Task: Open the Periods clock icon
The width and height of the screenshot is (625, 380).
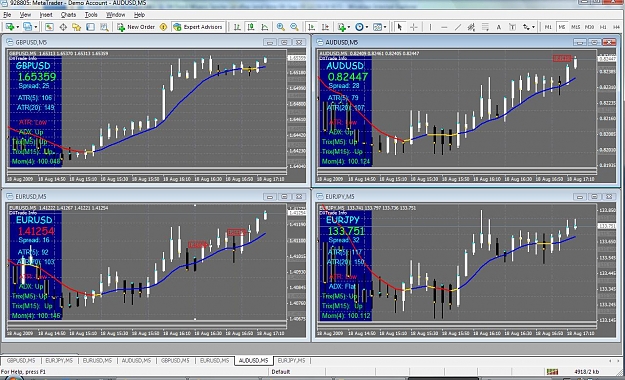Action: tap(359, 27)
